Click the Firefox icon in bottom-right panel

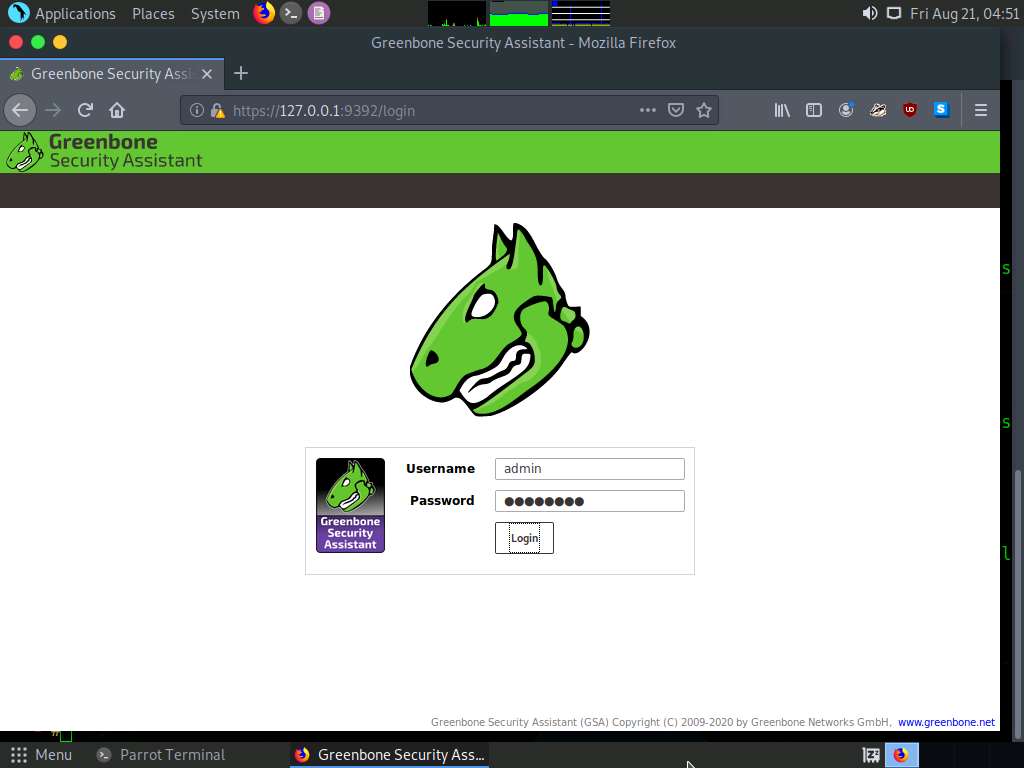click(901, 755)
